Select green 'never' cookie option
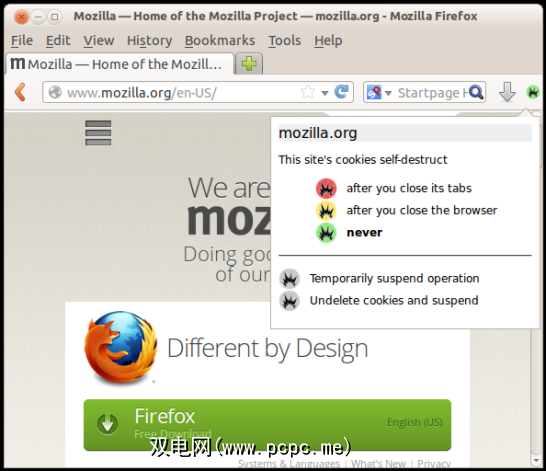Screen dimensions: 546x471 (349, 233)
